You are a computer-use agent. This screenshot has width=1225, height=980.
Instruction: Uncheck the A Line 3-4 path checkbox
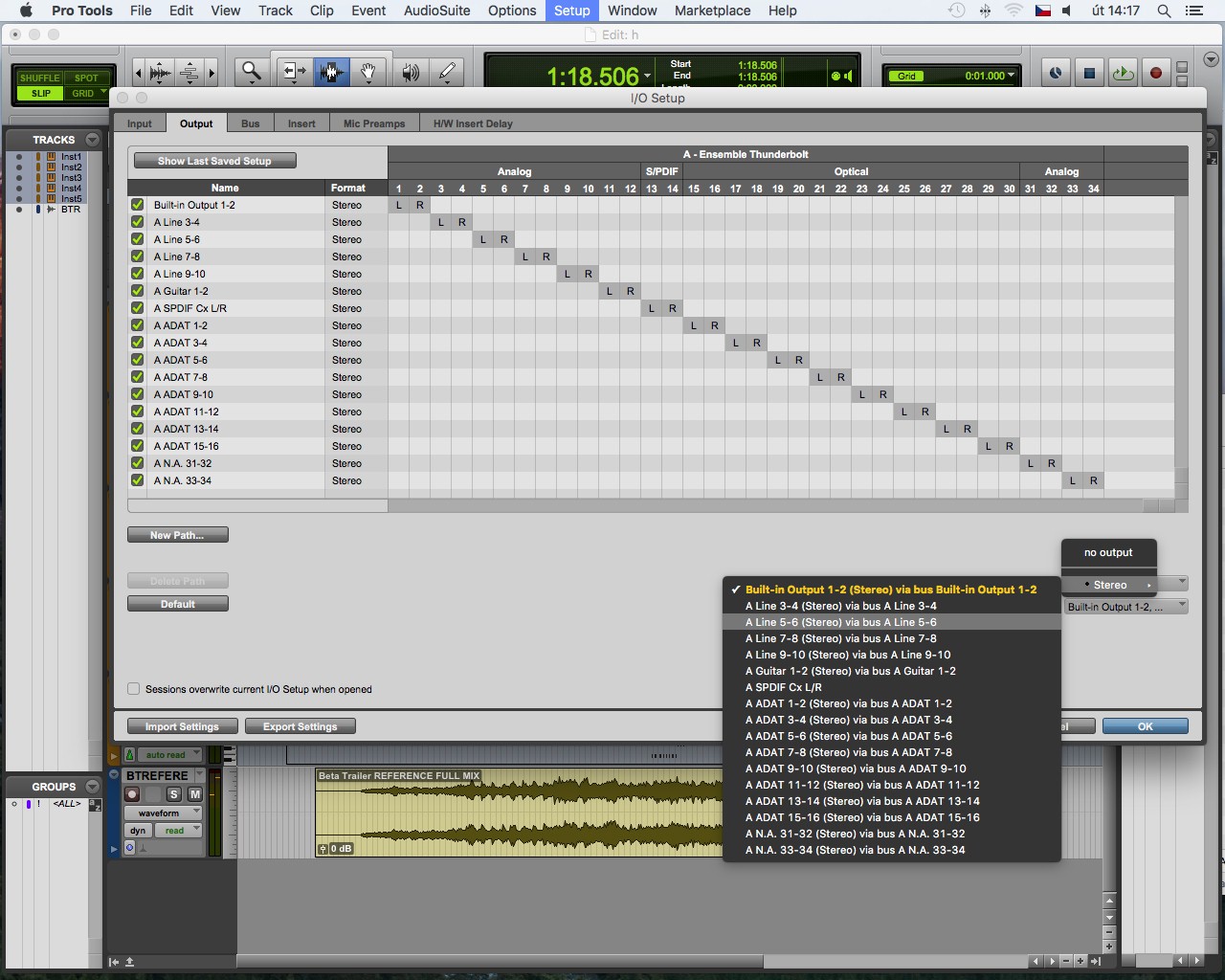(137, 222)
